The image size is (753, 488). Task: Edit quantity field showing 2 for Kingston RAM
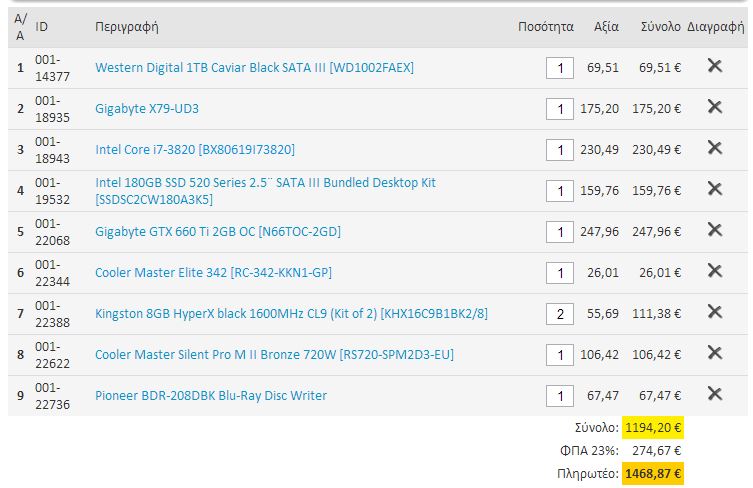click(560, 314)
